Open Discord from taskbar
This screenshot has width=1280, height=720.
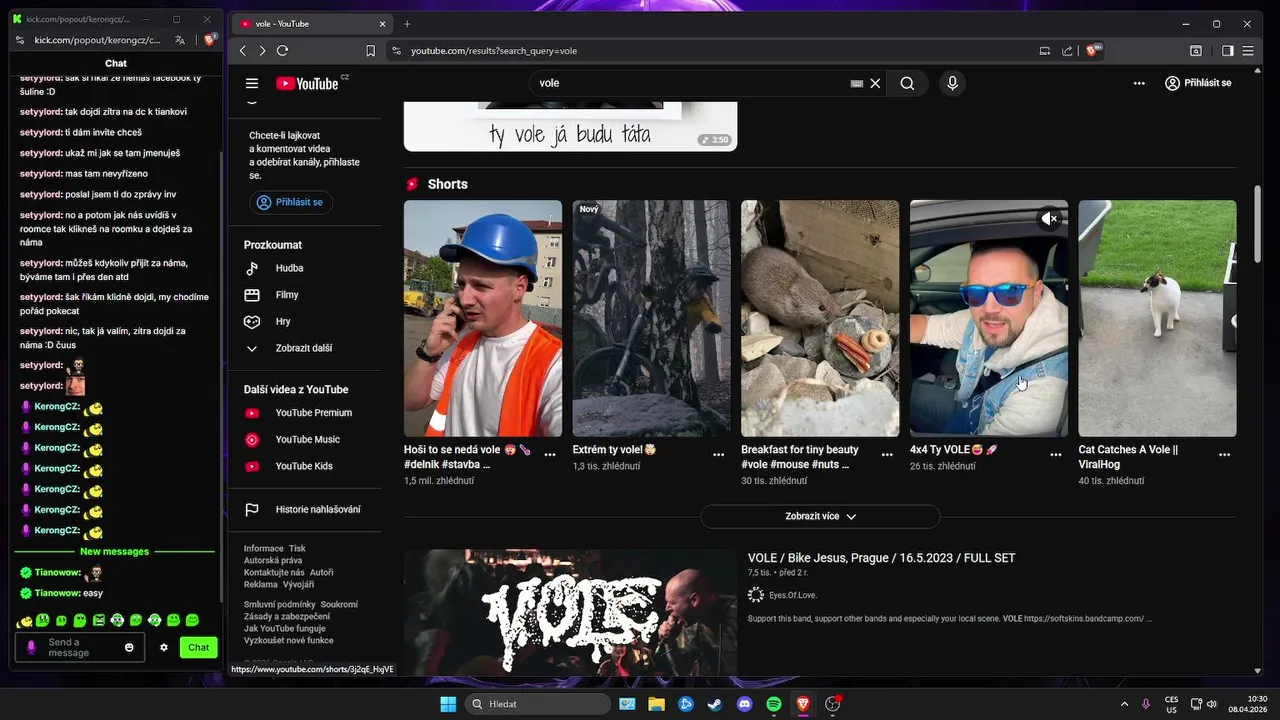click(744, 704)
